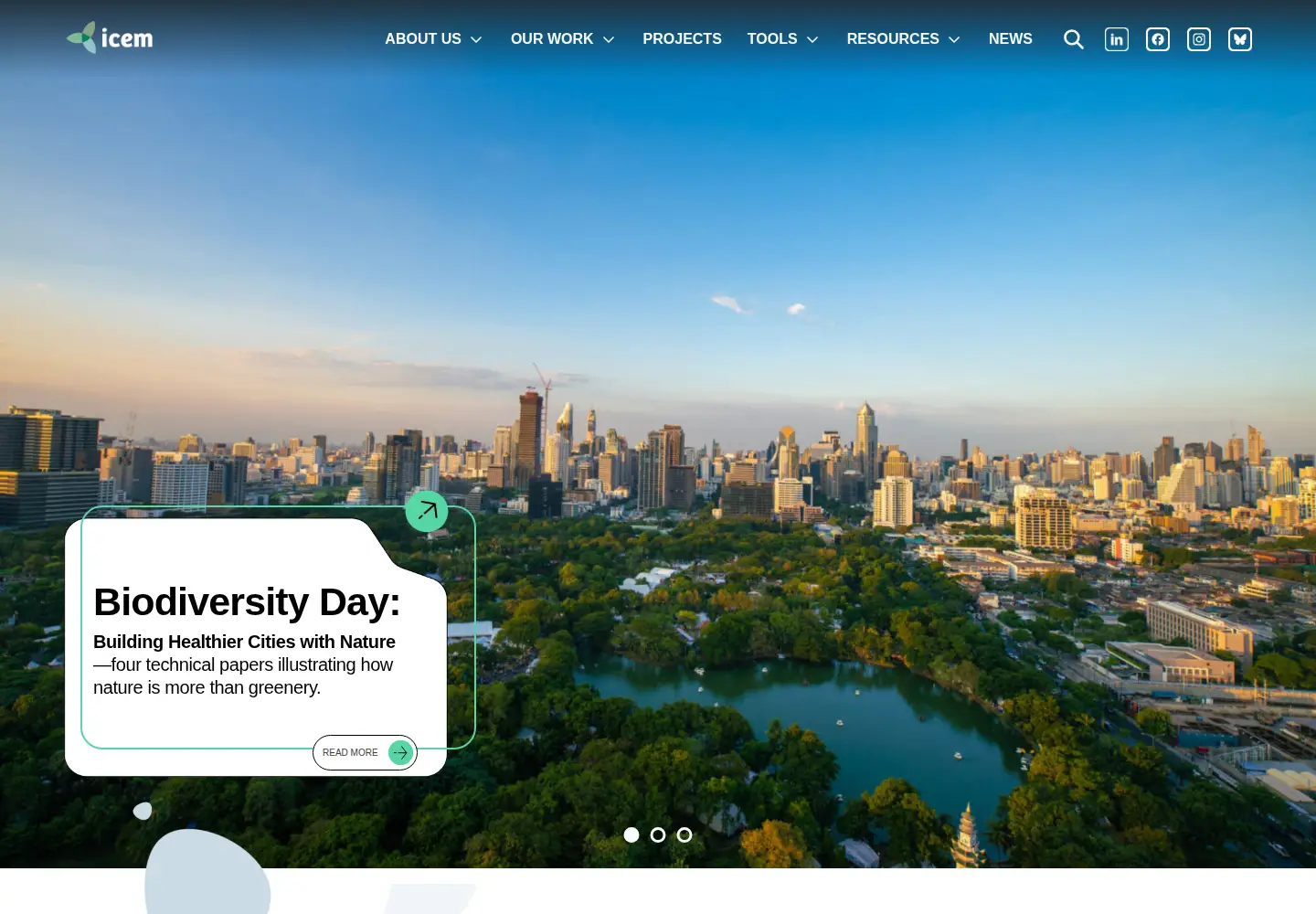Open the Instagram social icon
Viewport: 1316px width, 914px height.
(1199, 39)
